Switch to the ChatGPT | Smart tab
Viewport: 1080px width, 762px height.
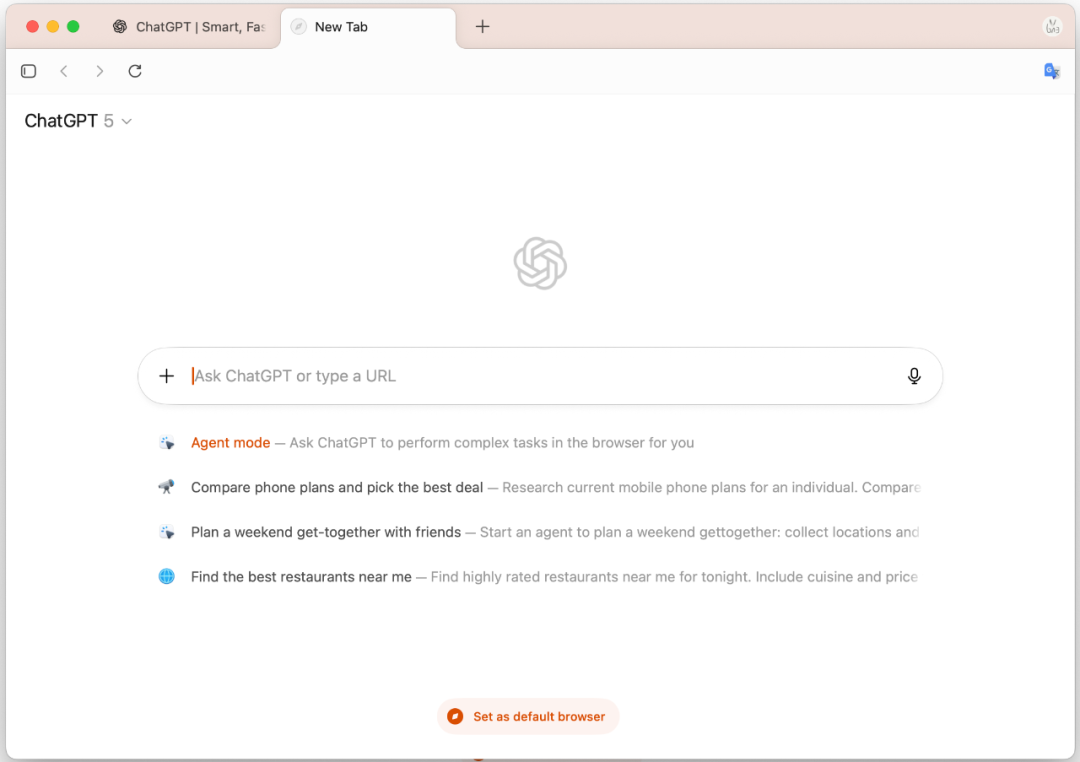(x=190, y=27)
